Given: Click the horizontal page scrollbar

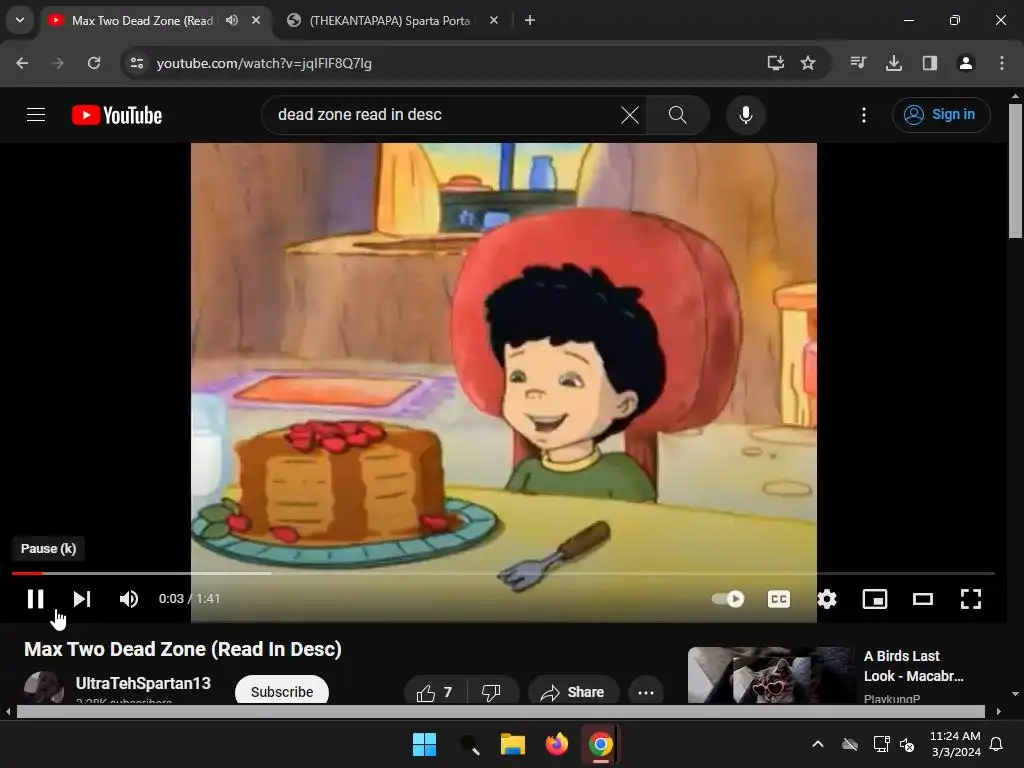Looking at the screenshot, I should tap(500, 711).
